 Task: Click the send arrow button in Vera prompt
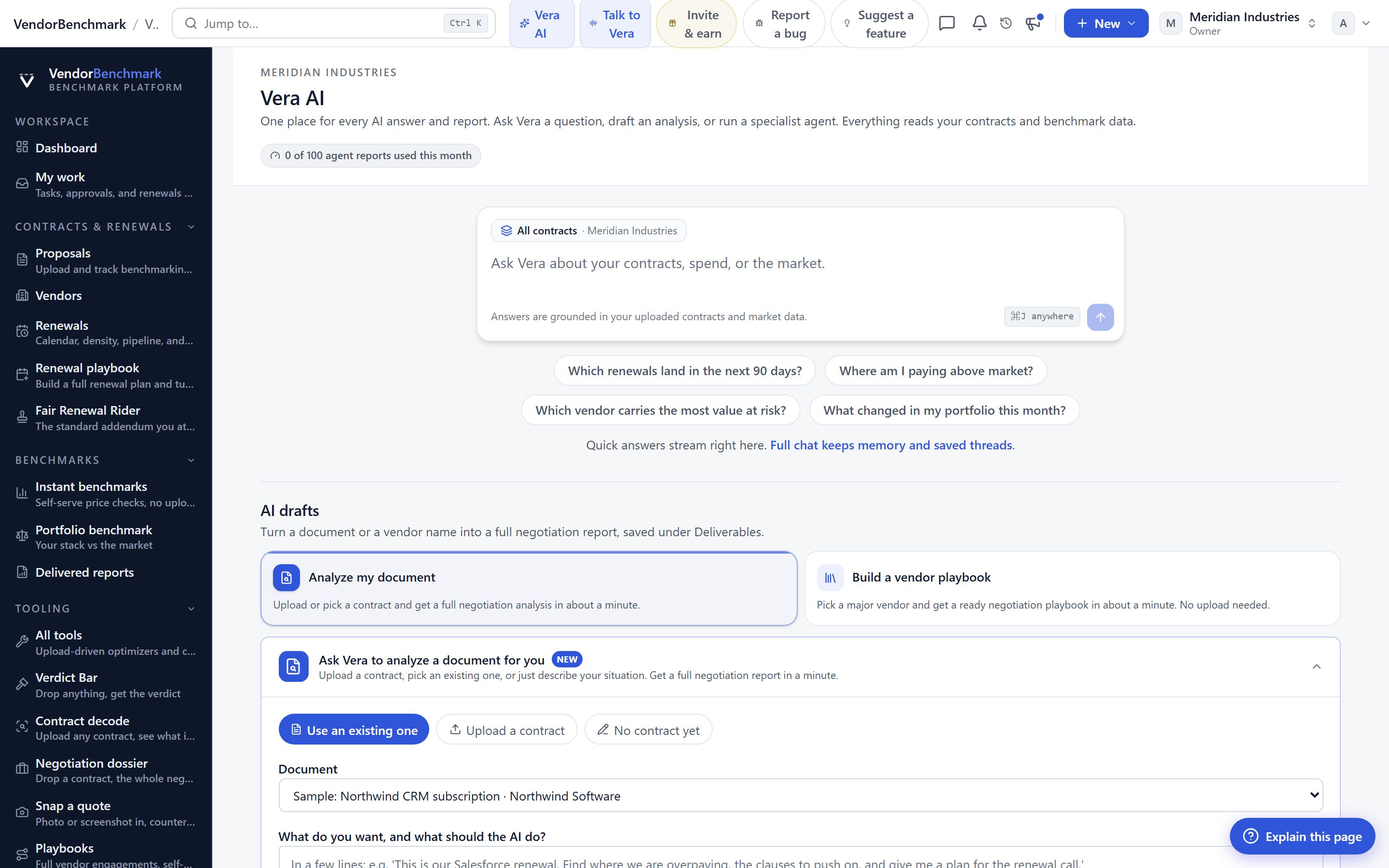pyautogui.click(x=1100, y=317)
